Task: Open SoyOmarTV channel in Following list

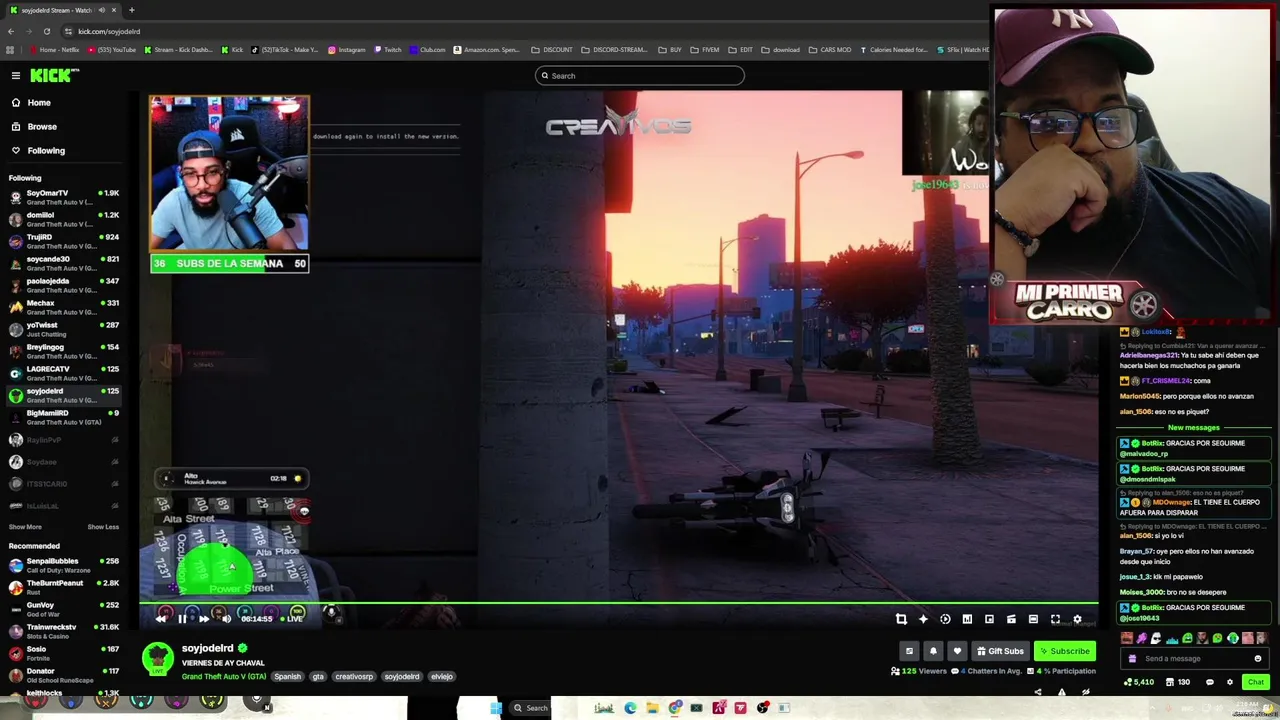Action: coord(64,197)
